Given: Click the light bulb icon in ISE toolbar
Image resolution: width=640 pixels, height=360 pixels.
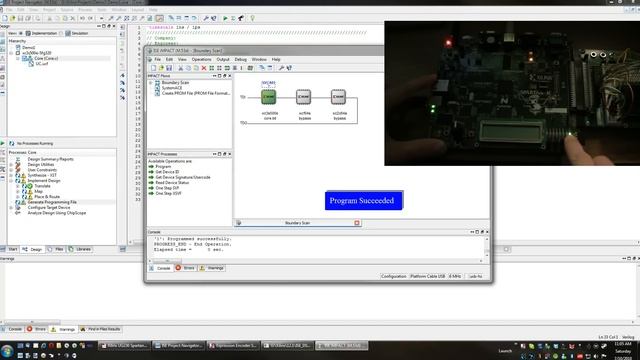Looking at the screenshot, I should tap(252, 18).
